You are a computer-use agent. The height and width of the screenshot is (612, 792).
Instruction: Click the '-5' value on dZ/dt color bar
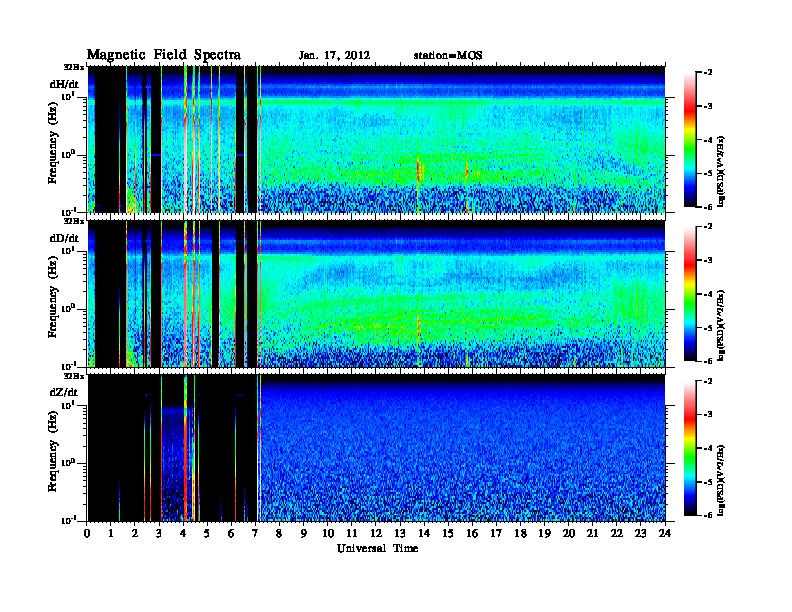pyautogui.click(x=707, y=482)
